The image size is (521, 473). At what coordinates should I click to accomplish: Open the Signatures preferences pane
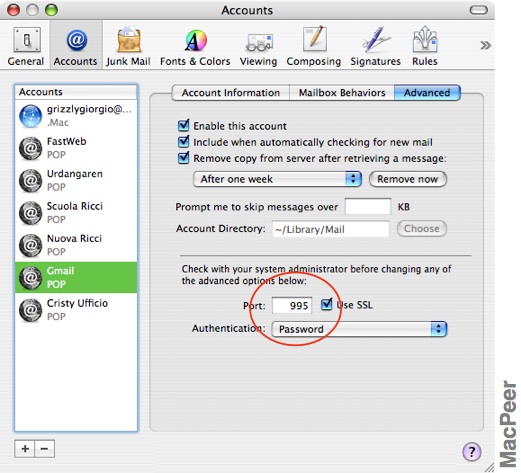pyautogui.click(x=375, y=46)
